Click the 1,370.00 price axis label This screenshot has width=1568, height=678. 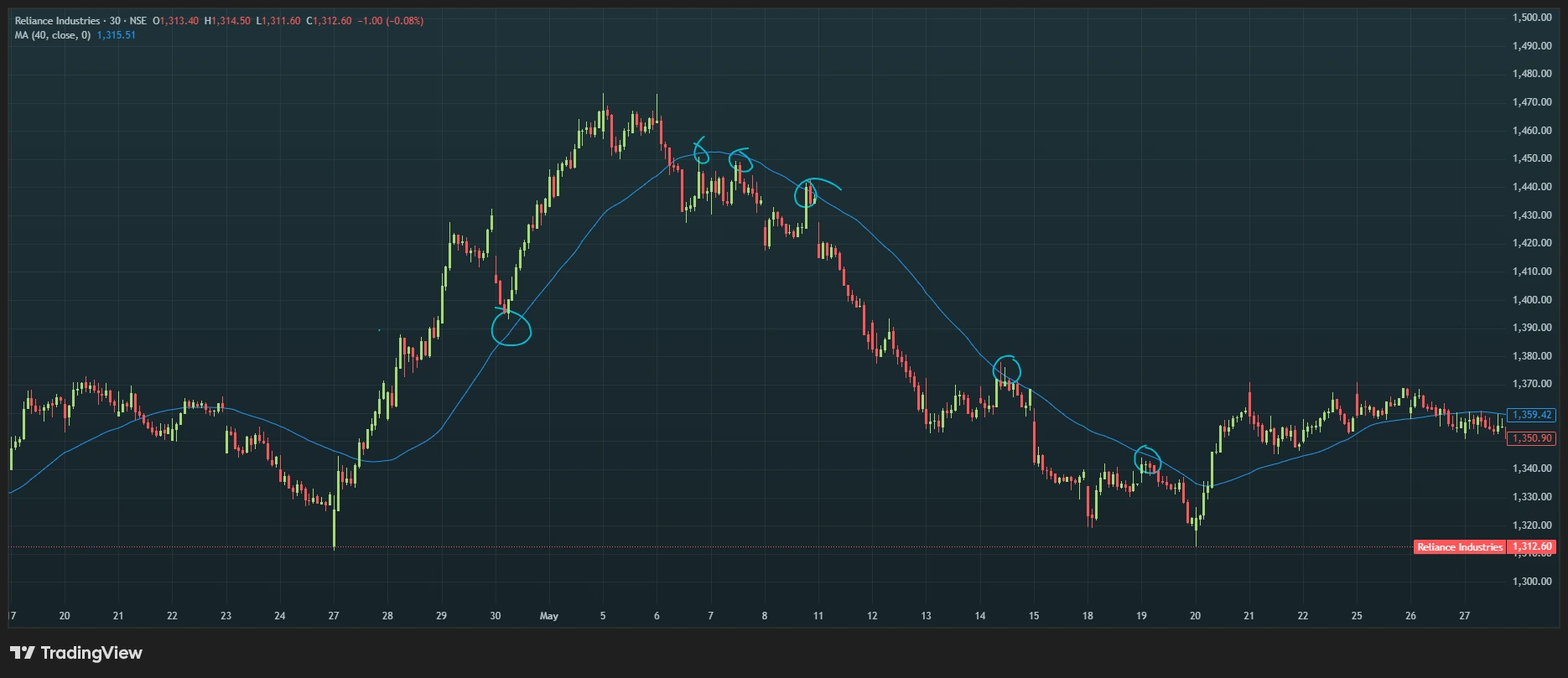pyautogui.click(x=1532, y=384)
